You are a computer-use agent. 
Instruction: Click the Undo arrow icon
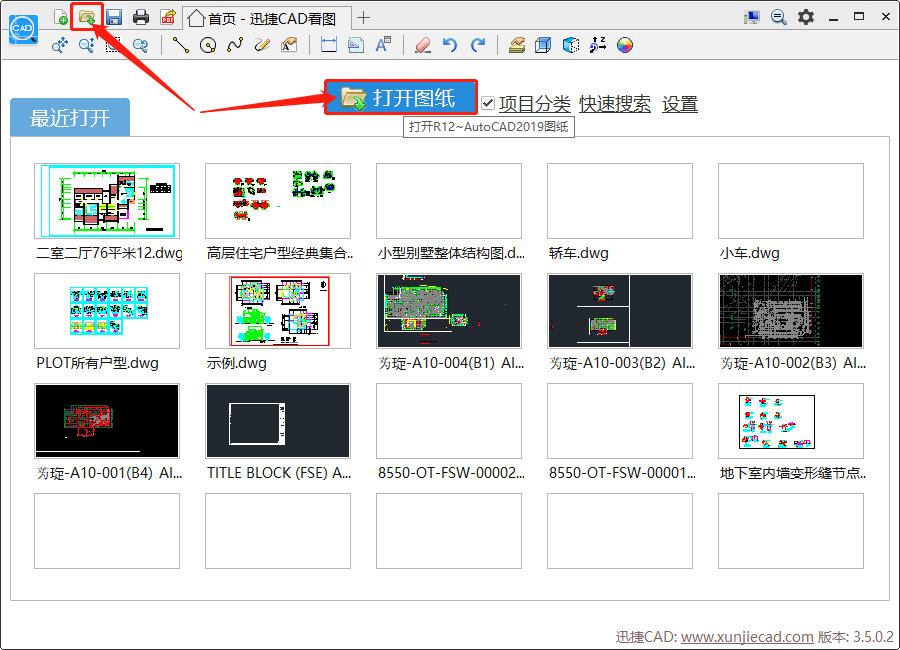point(450,45)
